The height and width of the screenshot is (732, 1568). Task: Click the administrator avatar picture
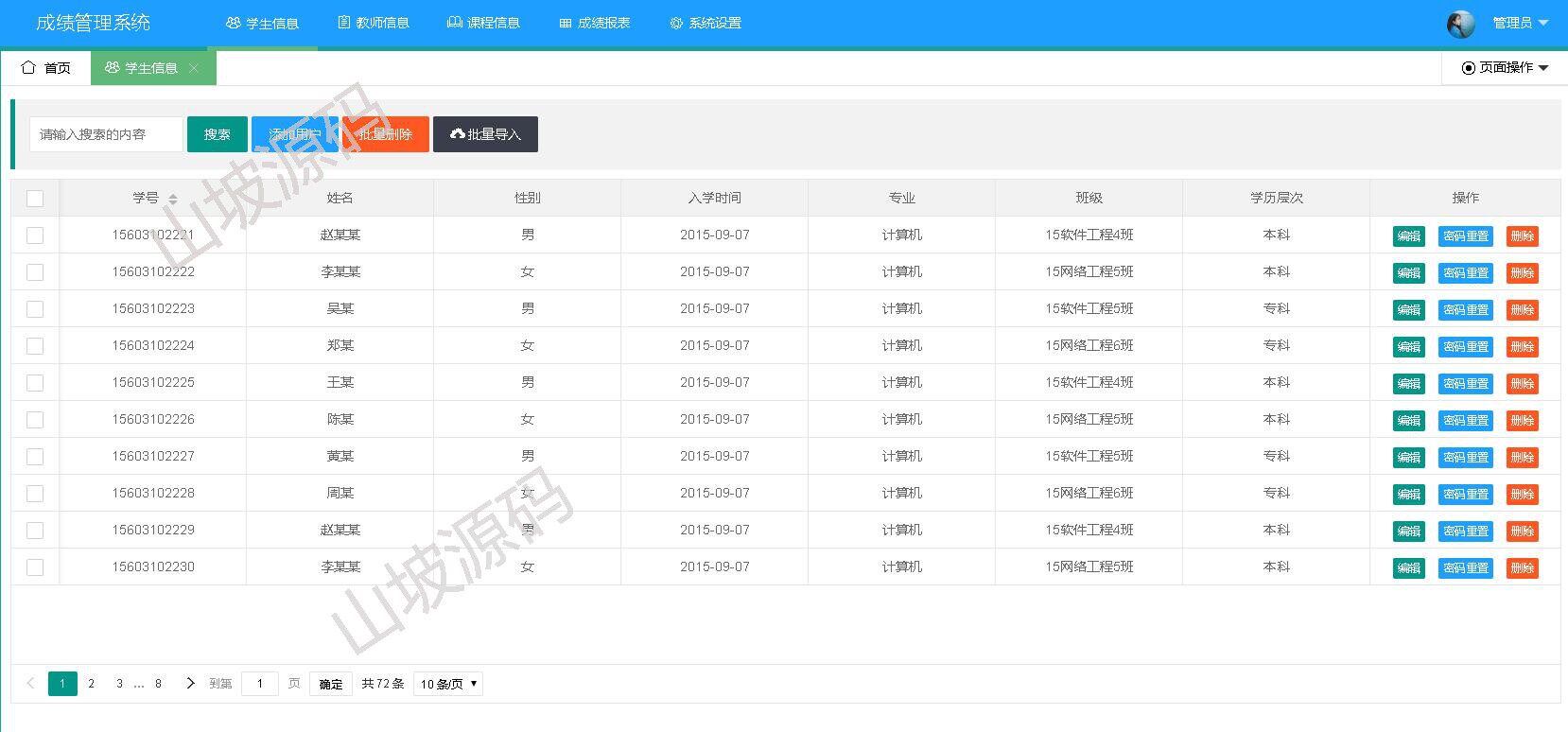pos(1461,24)
